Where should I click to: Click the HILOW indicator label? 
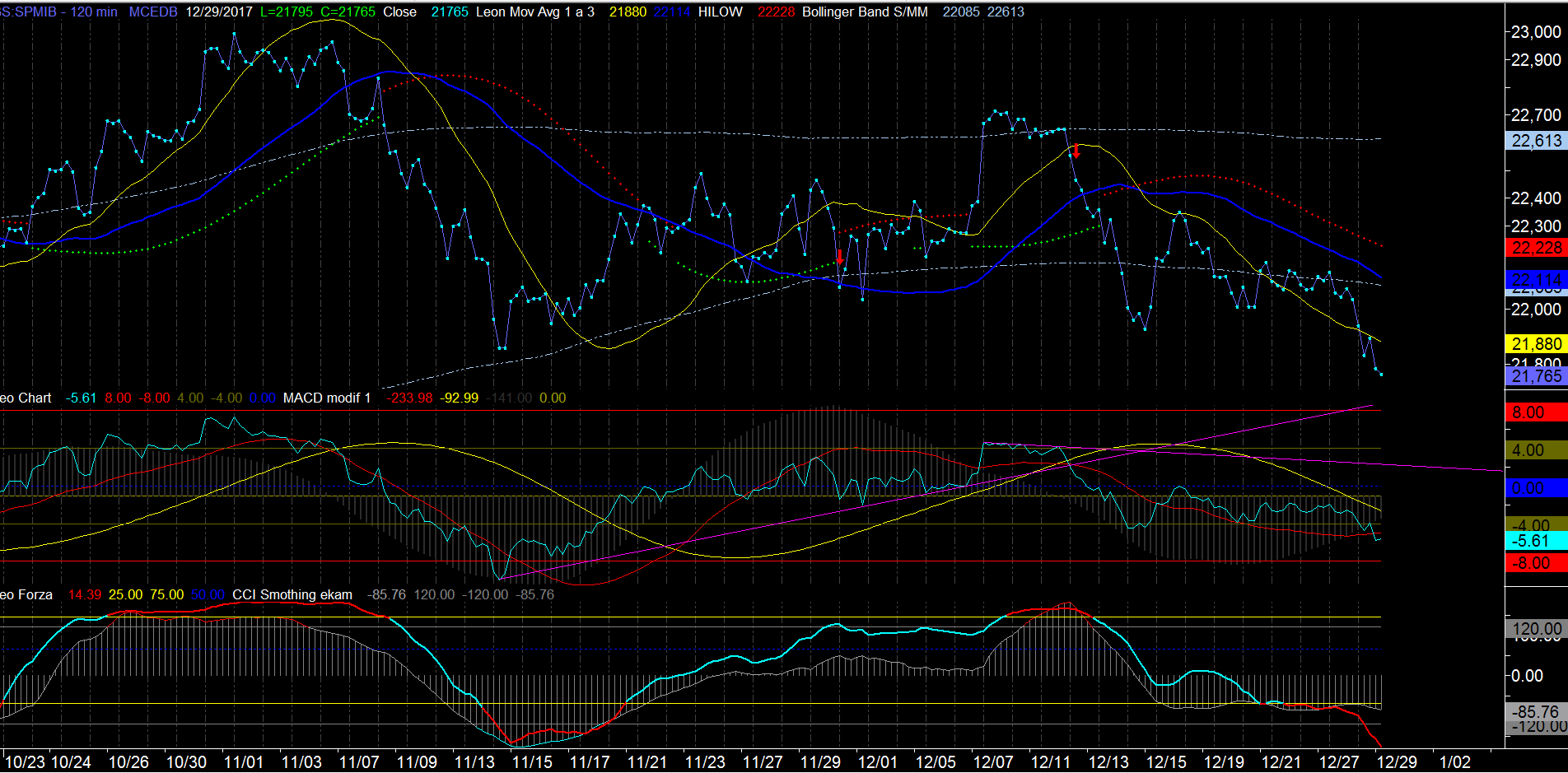click(x=721, y=12)
